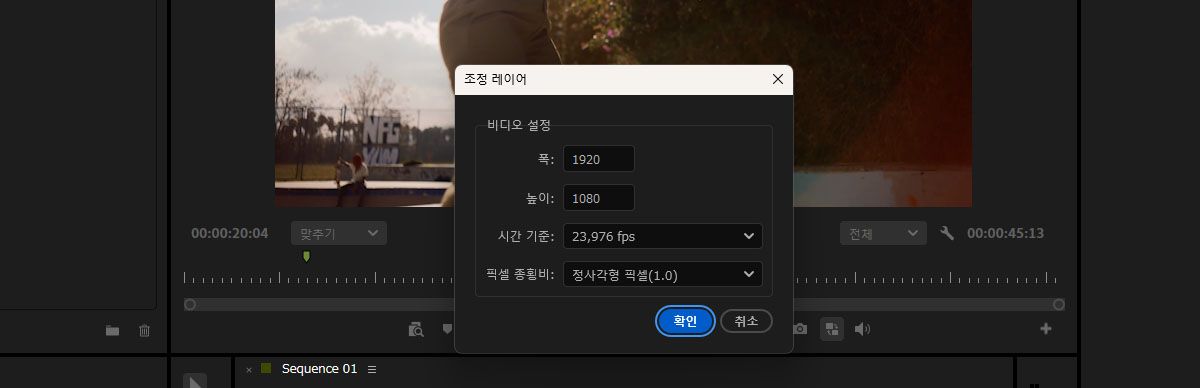Open the 맞추기 zoom level dropdown
Image resolution: width=1200 pixels, height=388 pixels.
coord(339,233)
